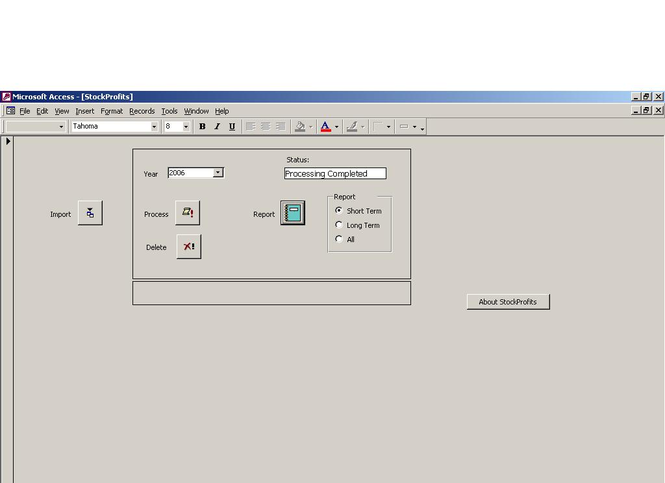
Task: Click the Status: label
Action: tap(298, 160)
